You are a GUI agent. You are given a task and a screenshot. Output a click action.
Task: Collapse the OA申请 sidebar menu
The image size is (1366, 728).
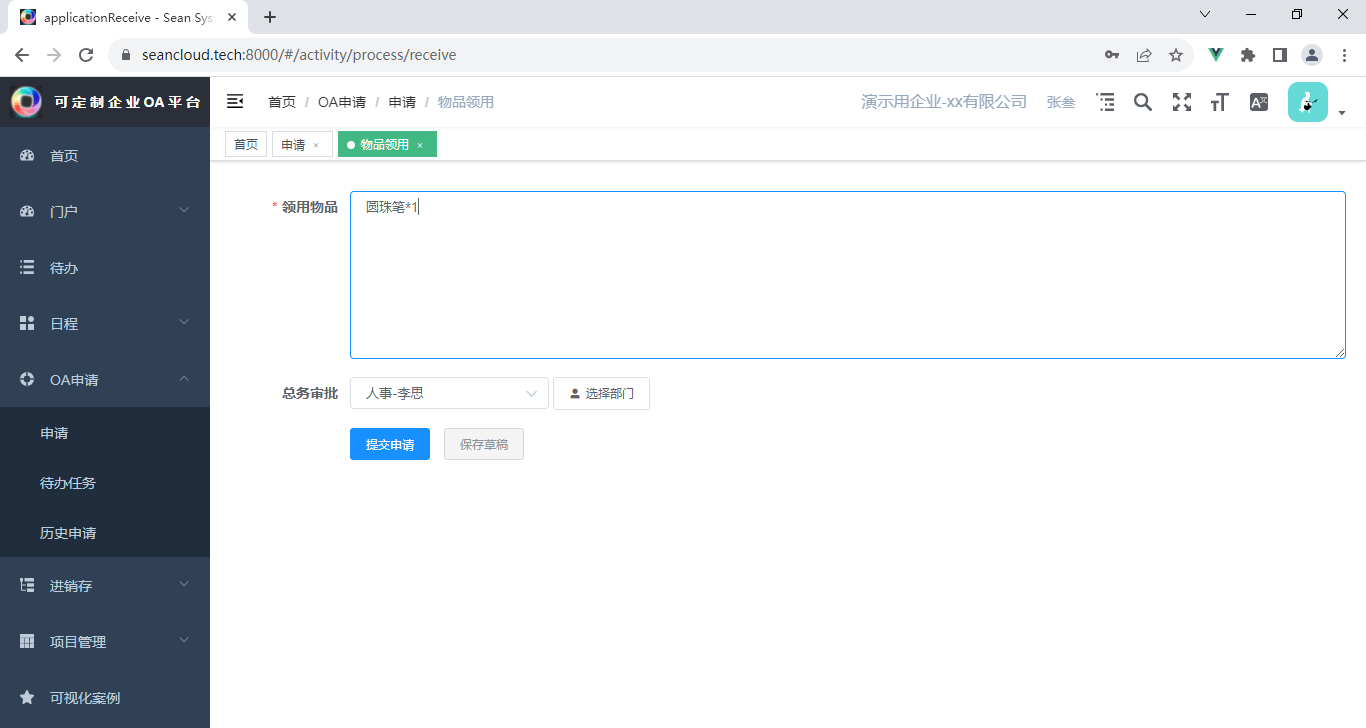[x=105, y=379]
